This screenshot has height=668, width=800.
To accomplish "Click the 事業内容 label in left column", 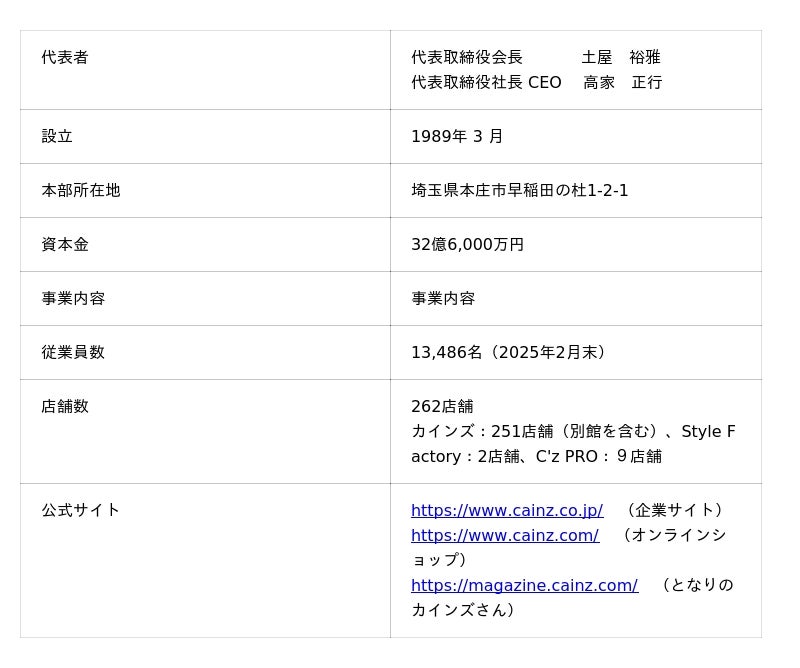I will (73, 299).
